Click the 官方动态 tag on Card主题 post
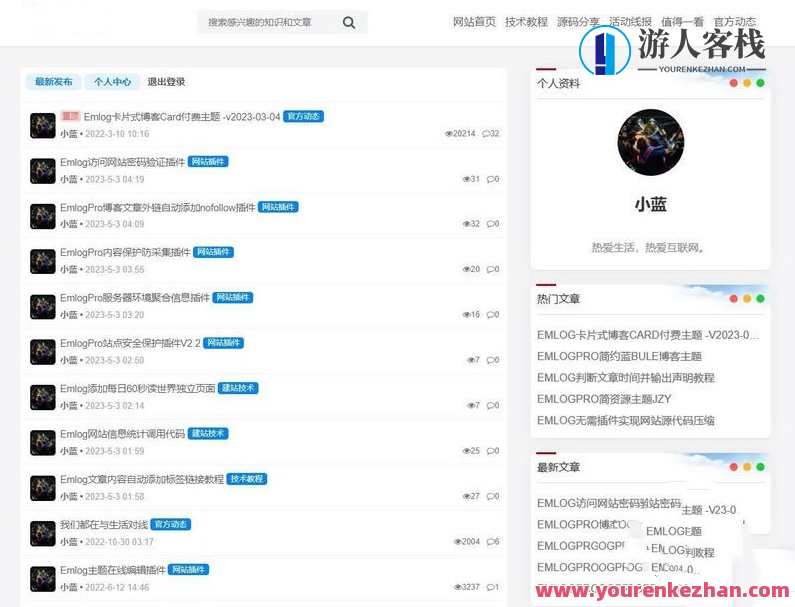 point(303,116)
